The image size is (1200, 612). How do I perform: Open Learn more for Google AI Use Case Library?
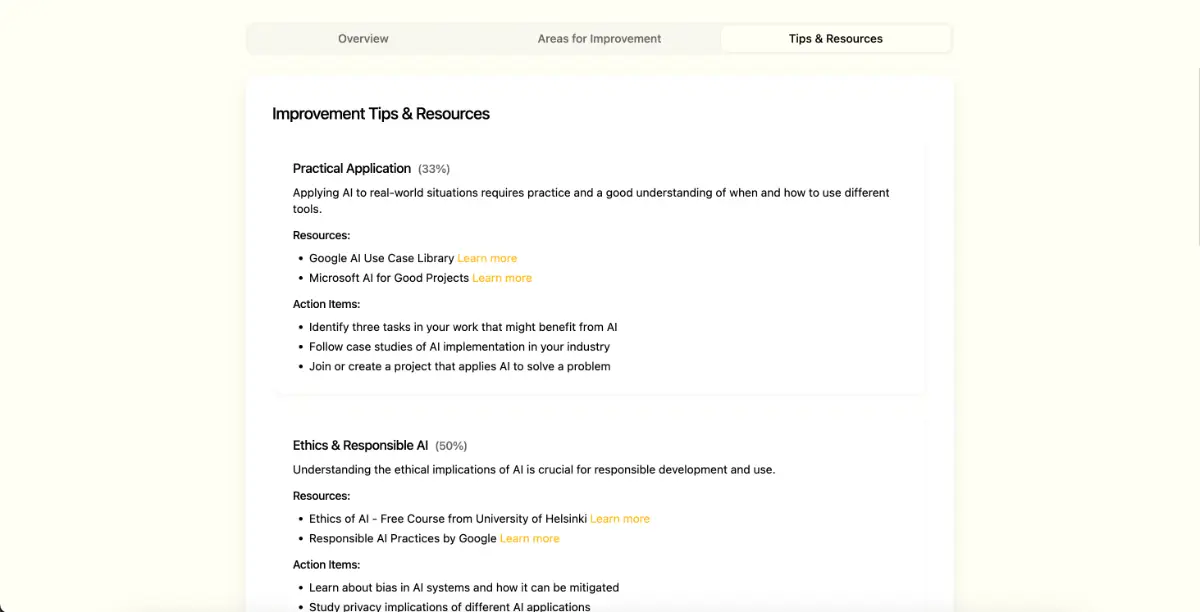click(x=487, y=258)
